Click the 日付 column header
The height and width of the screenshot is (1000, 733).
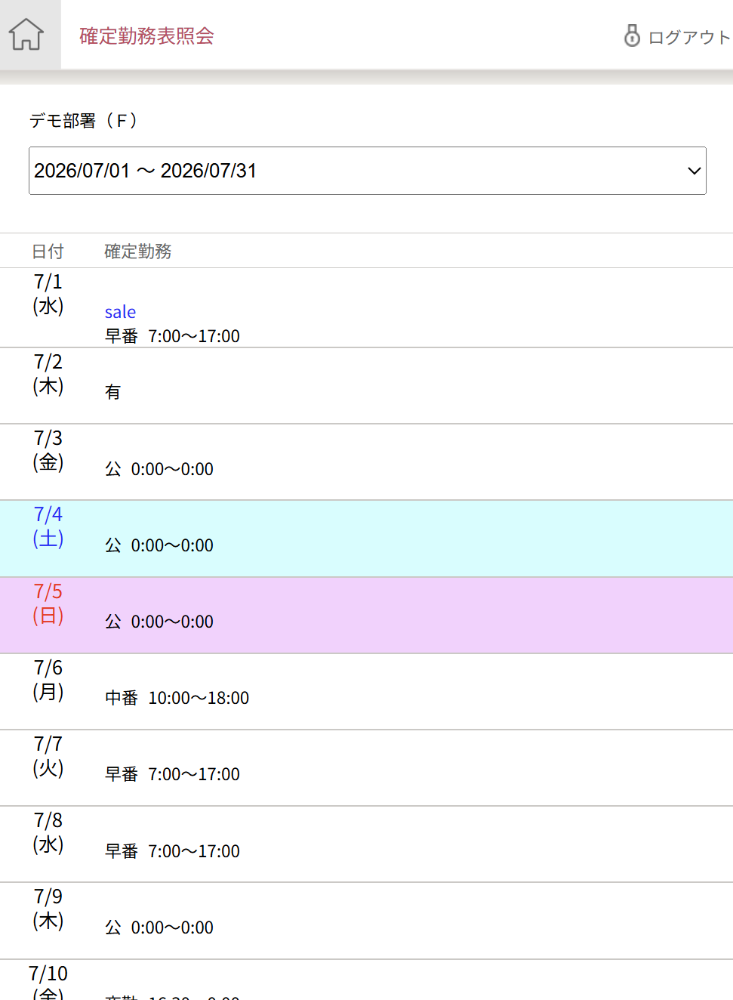(x=48, y=251)
